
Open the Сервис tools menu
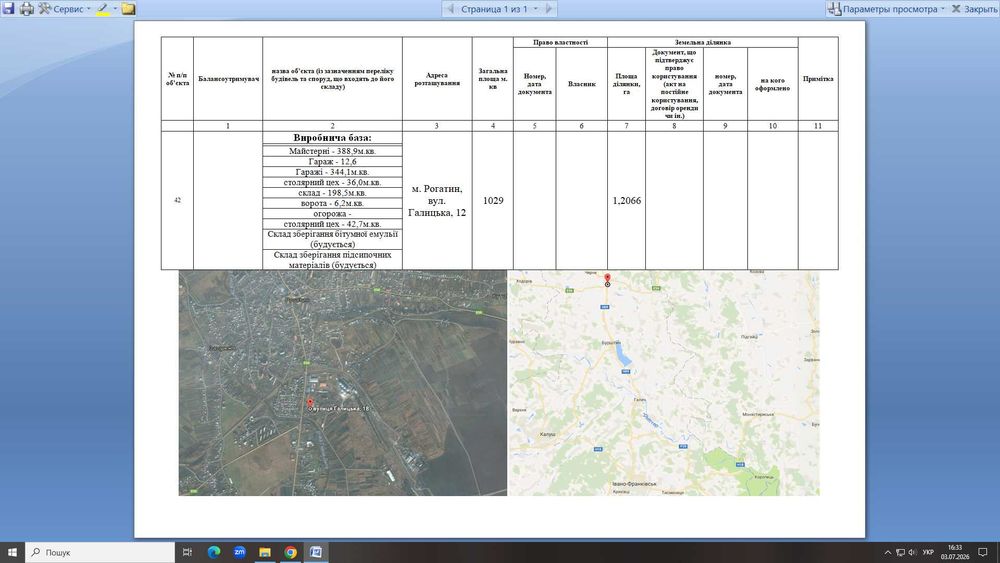[x=64, y=9]
